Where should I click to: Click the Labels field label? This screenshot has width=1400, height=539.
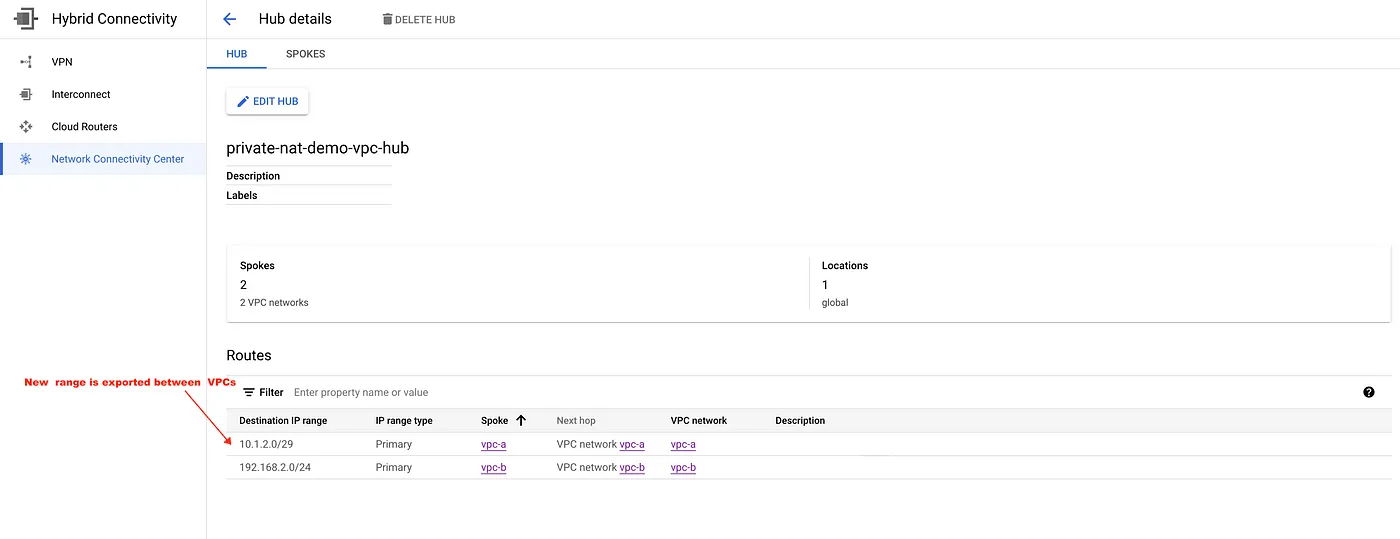point(241,195)
